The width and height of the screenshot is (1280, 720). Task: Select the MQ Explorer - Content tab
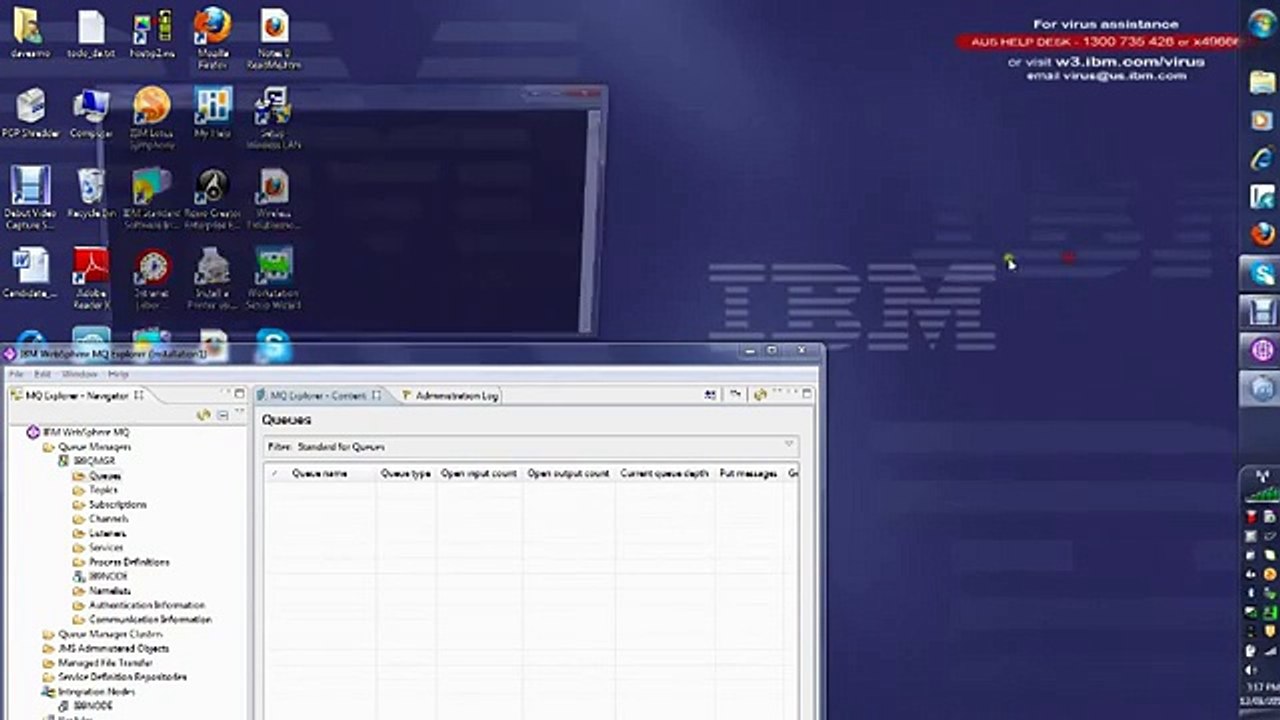pos(319,396)
